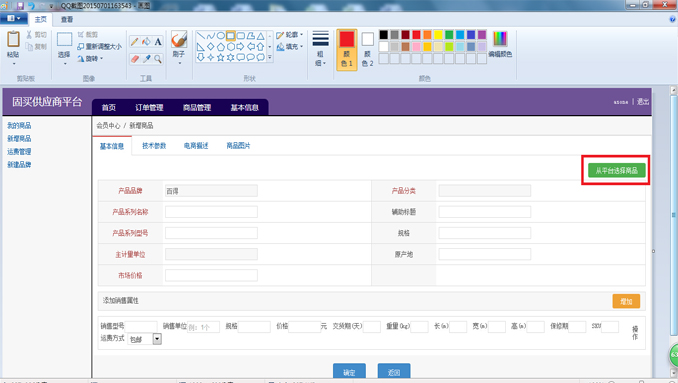Viewport: 678px width, 383px height.
Task: Choose the Up arrow shape
Action: click(x=261, y=46)
